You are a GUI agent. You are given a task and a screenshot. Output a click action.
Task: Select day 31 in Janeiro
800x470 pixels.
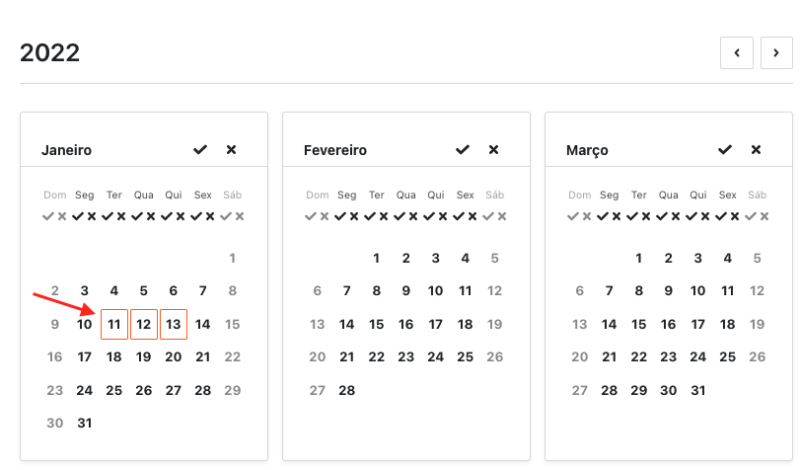tap(85, 423)
